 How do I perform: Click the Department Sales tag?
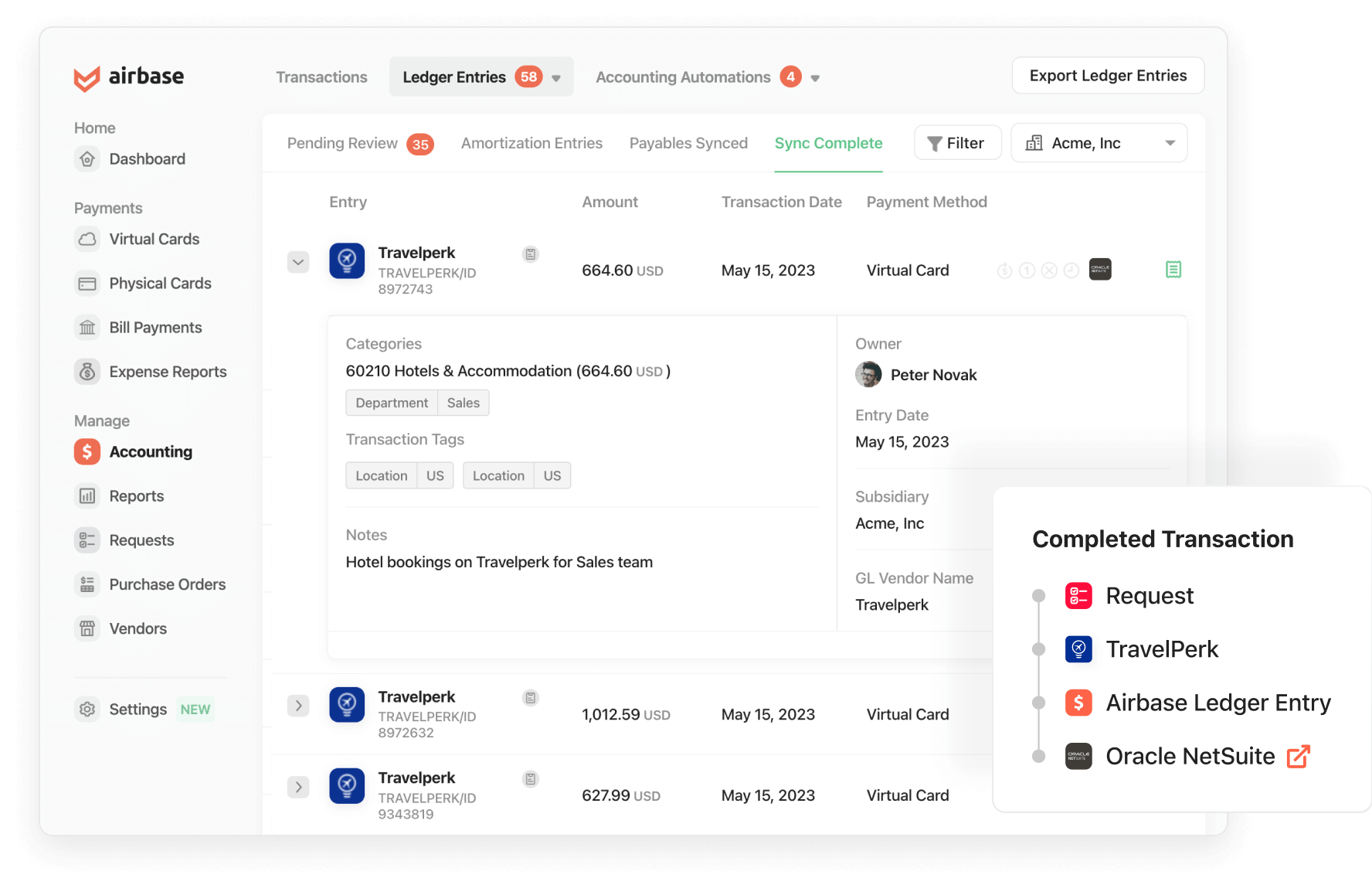click(x=417, y=403)
